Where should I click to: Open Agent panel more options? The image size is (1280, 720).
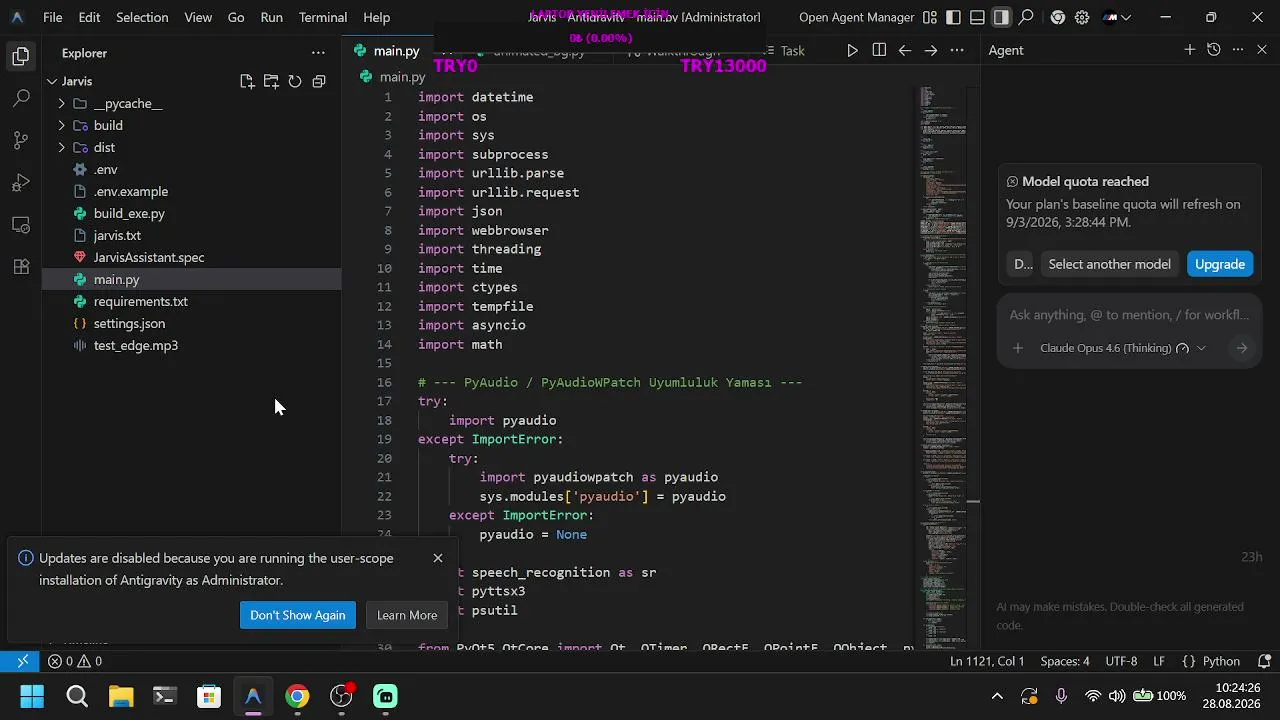click(x=1238, y=50)
